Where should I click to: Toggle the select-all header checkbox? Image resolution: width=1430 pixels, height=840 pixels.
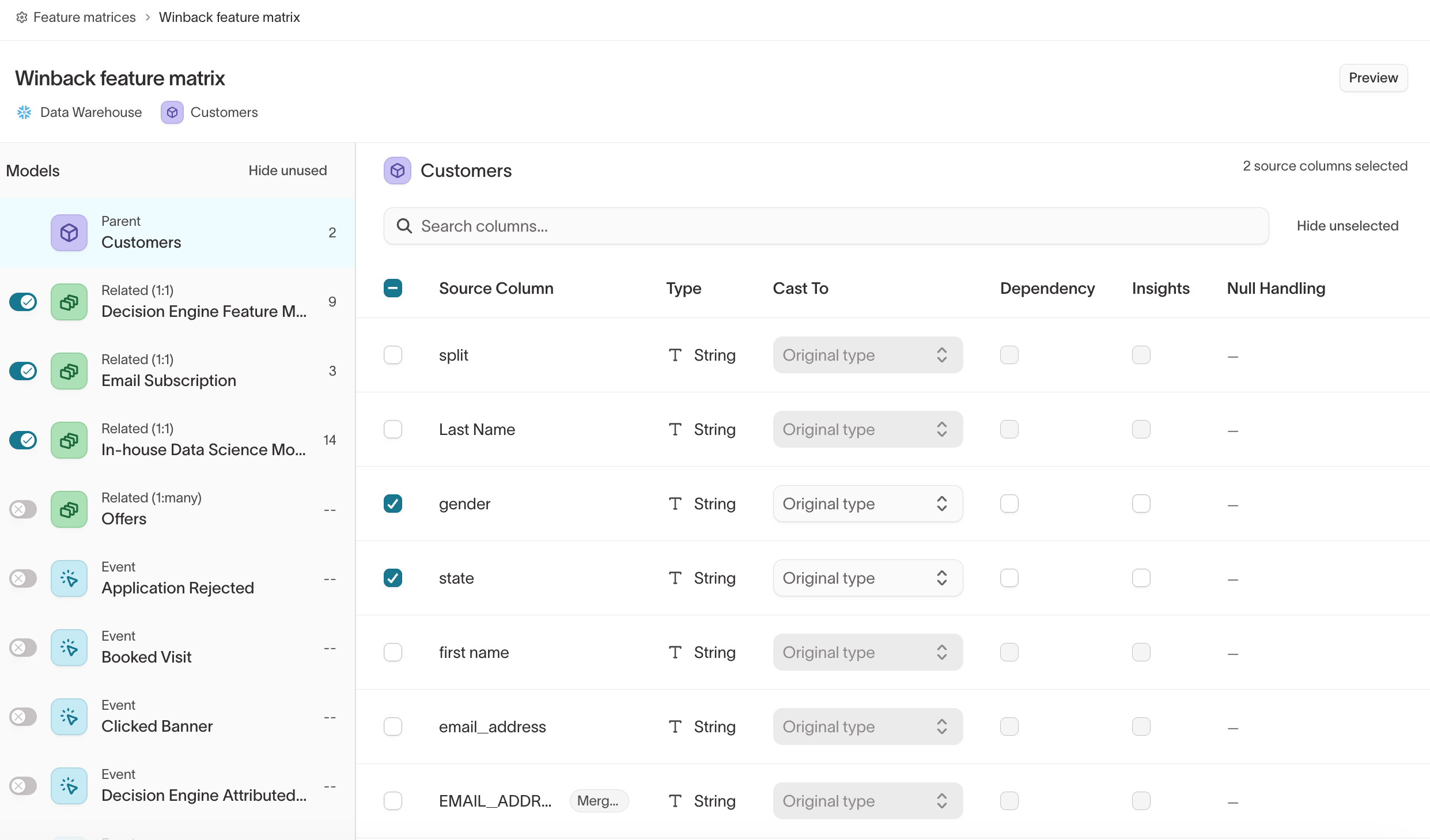click(393, 288)
